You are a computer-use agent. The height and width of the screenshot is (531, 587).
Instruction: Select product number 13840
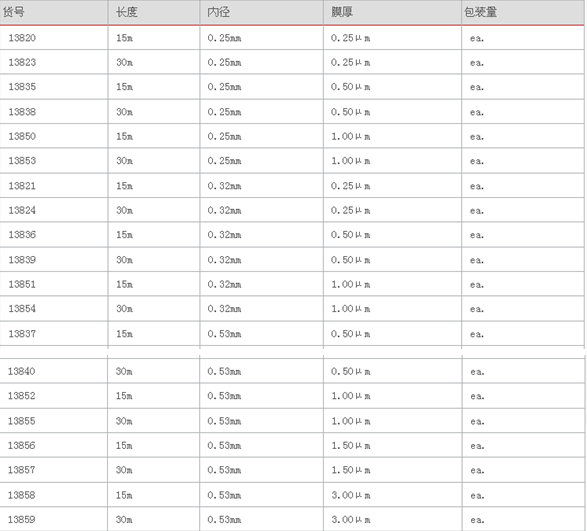(x=21, y=371)
